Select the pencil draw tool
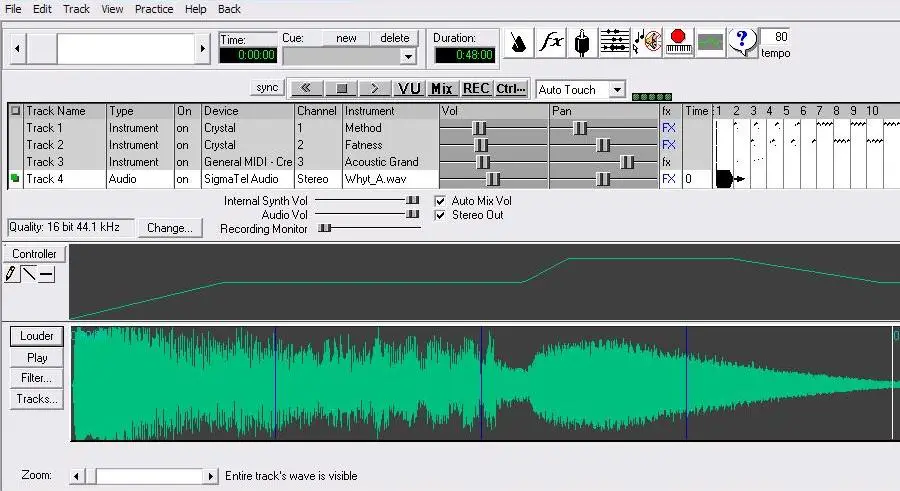This screenshot has width=900, height=491. 12,274
